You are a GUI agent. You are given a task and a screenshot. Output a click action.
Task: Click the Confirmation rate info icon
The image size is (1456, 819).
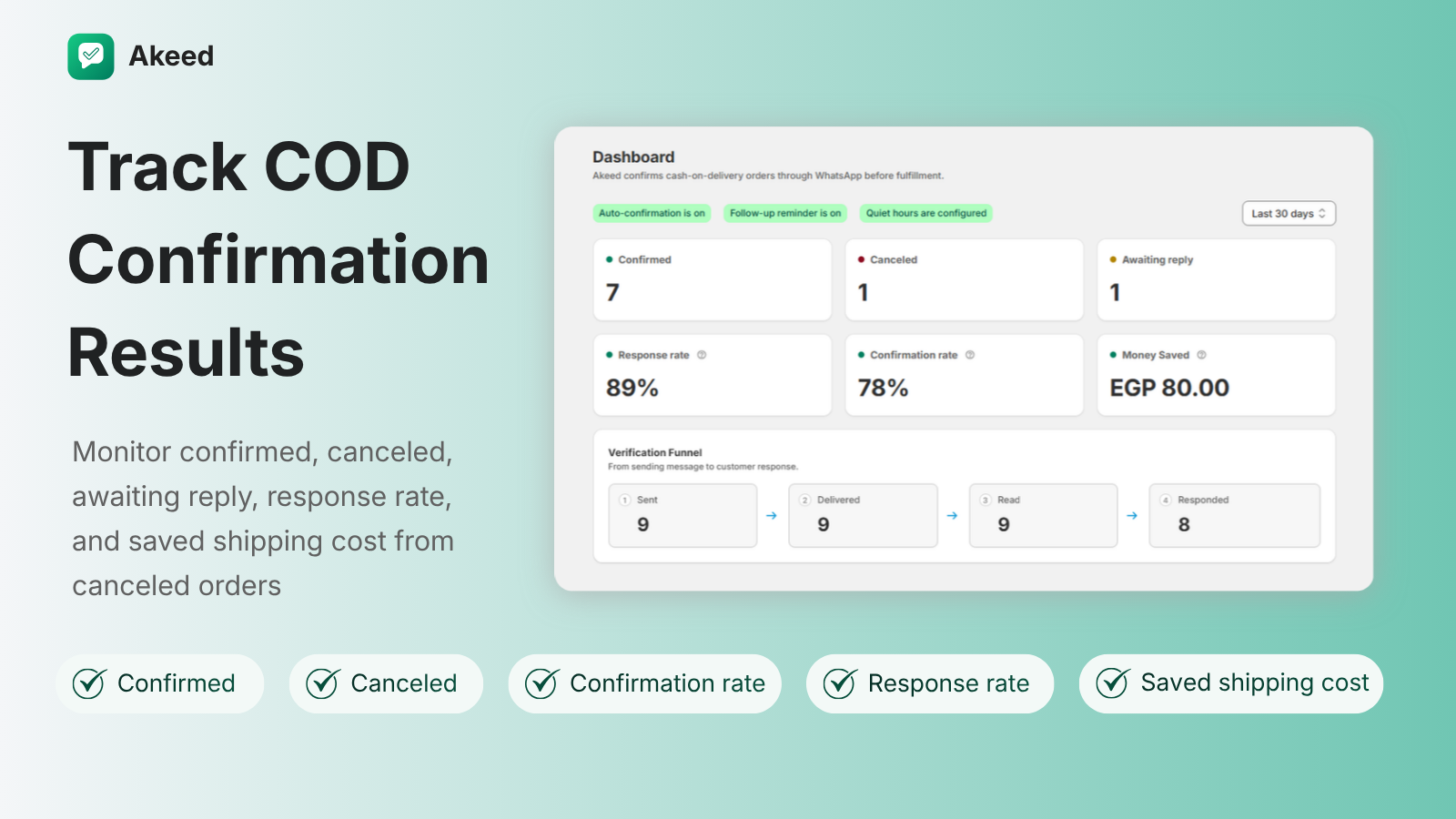coord(970,355)
